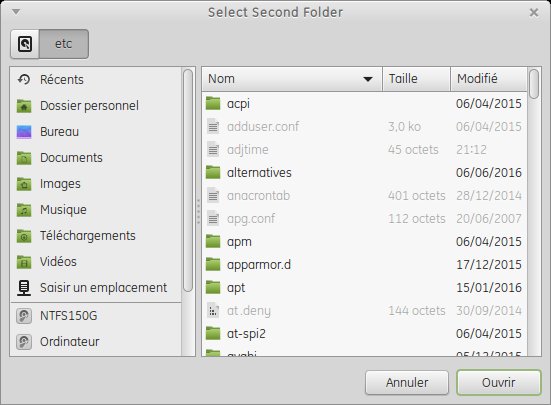551x405 pixels.
Task: Sort files by Modifié column header
Action: coord(489,79)
